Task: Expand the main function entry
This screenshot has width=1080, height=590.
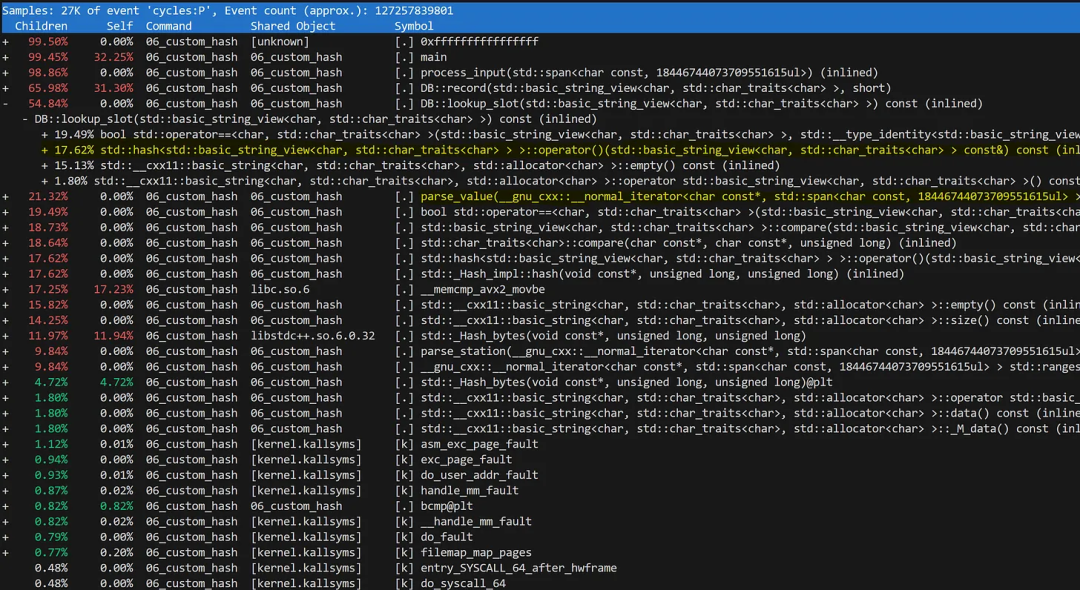Action: click(x=6, y=57)
